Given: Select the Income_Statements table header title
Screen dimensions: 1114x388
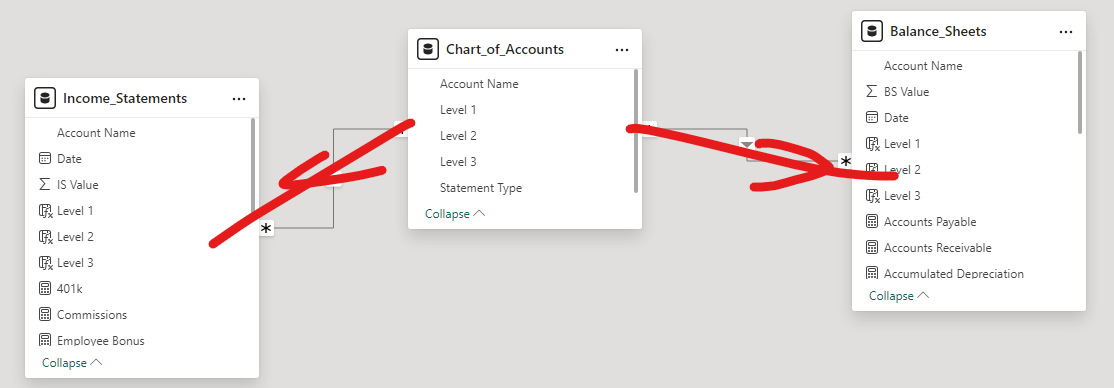Looking at the screenshot, I should 125,99.
